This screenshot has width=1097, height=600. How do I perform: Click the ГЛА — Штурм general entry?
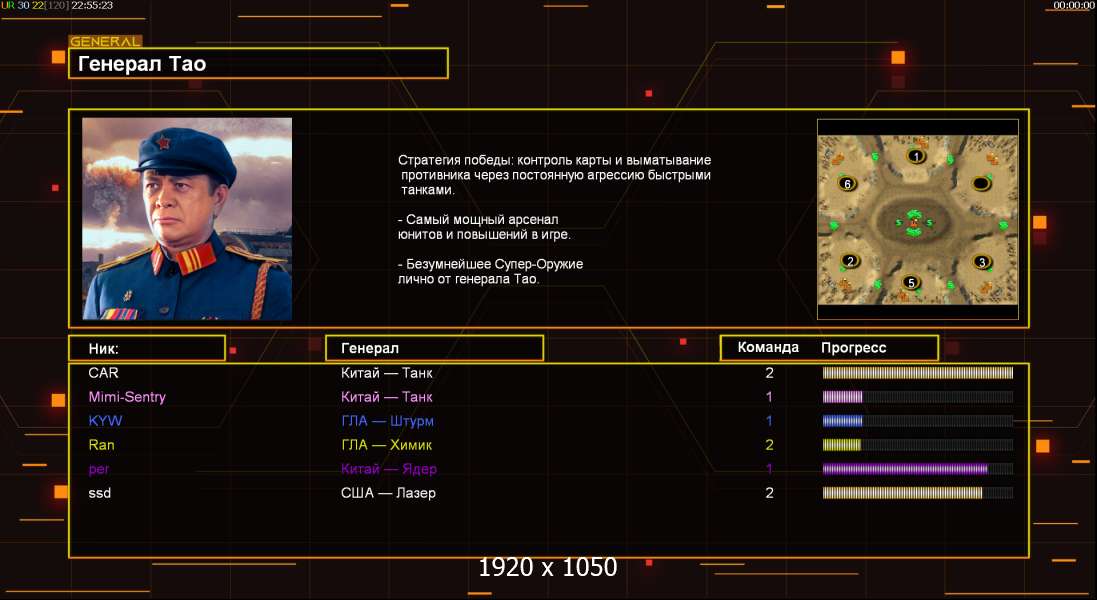(388, 421)
